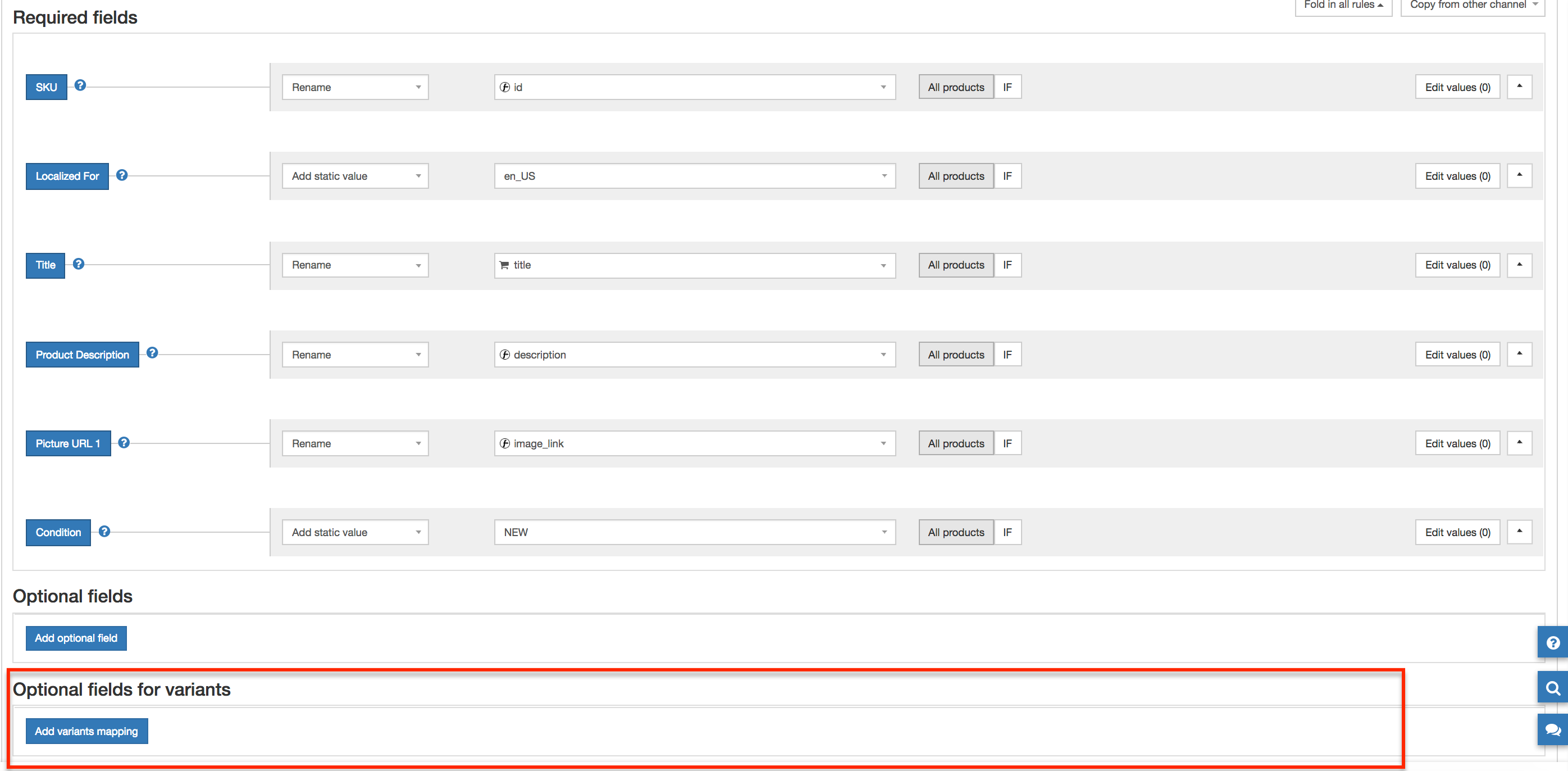Click Edit values (0) for Picture URL 1
This screenshot has height=771, width=1568.
(x=1457, y=443)
